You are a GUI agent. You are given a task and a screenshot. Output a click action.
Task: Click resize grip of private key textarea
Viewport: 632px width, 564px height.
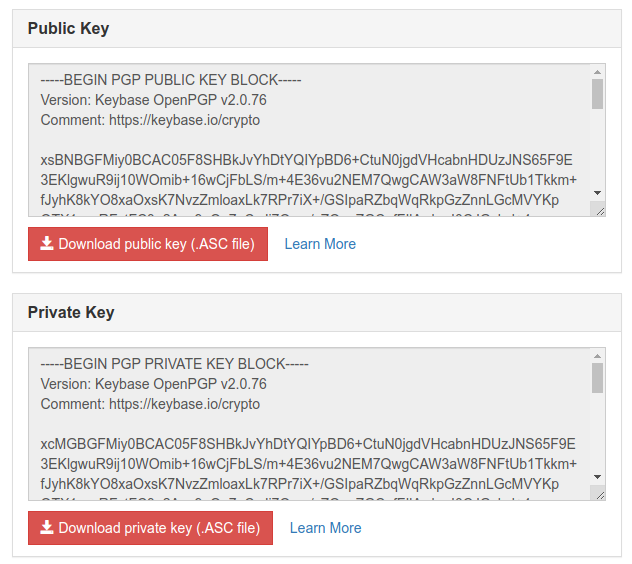(599, 494)
